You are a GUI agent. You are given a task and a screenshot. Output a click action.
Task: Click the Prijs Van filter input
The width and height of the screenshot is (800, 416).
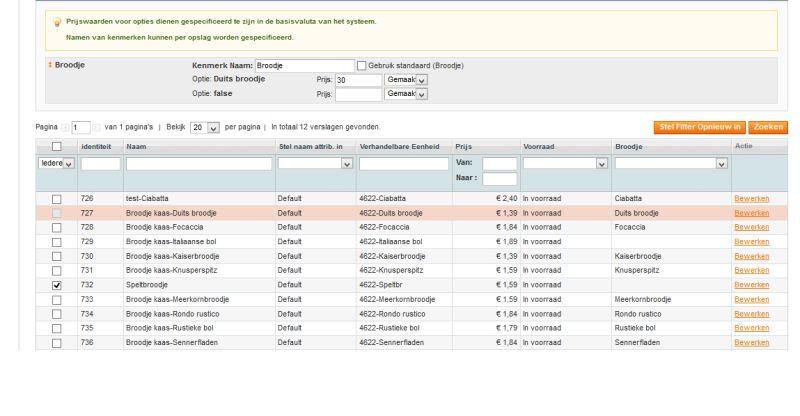point(499,163)
